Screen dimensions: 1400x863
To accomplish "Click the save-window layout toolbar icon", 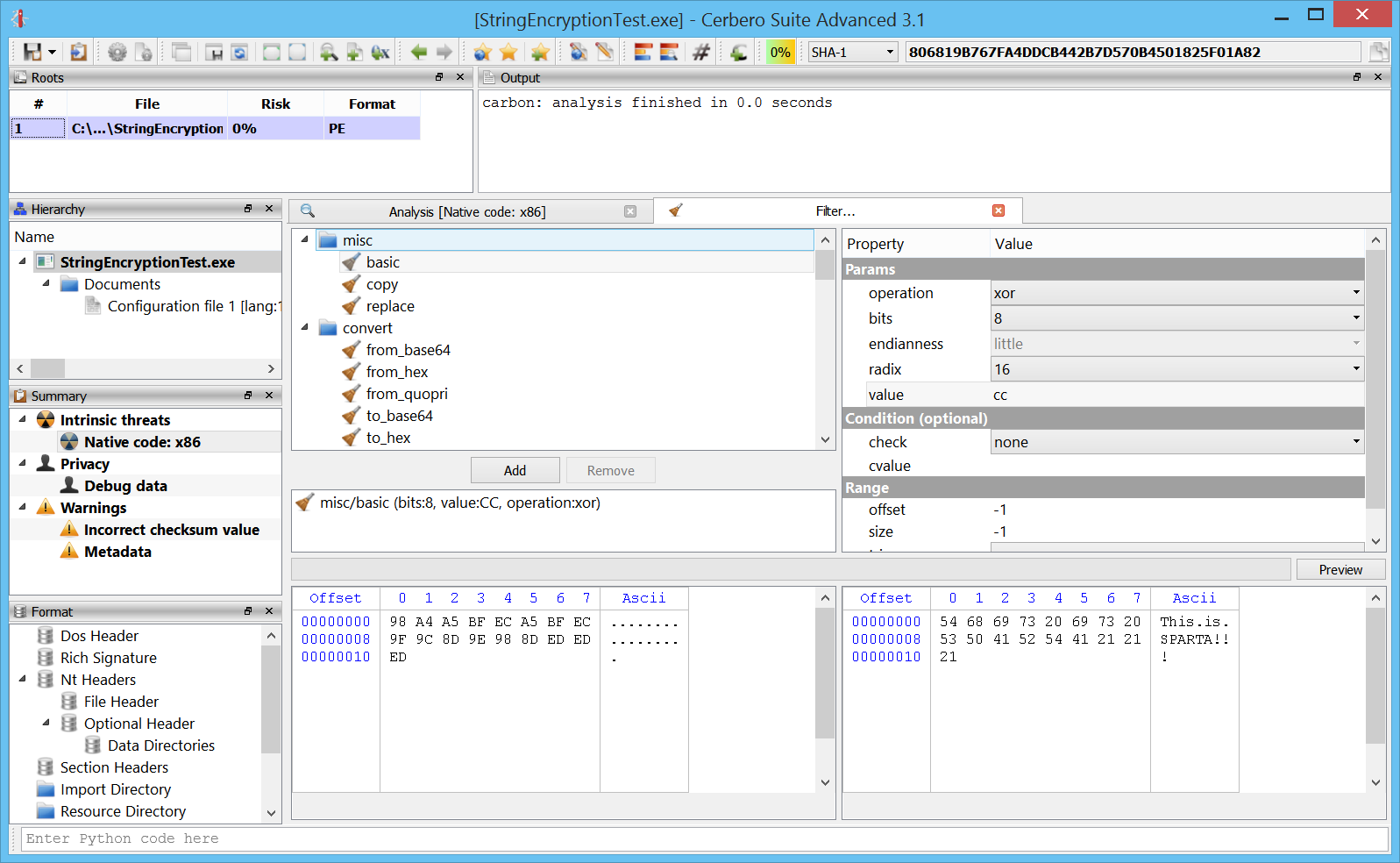I will pyautogui.click(x=214, y=52).
